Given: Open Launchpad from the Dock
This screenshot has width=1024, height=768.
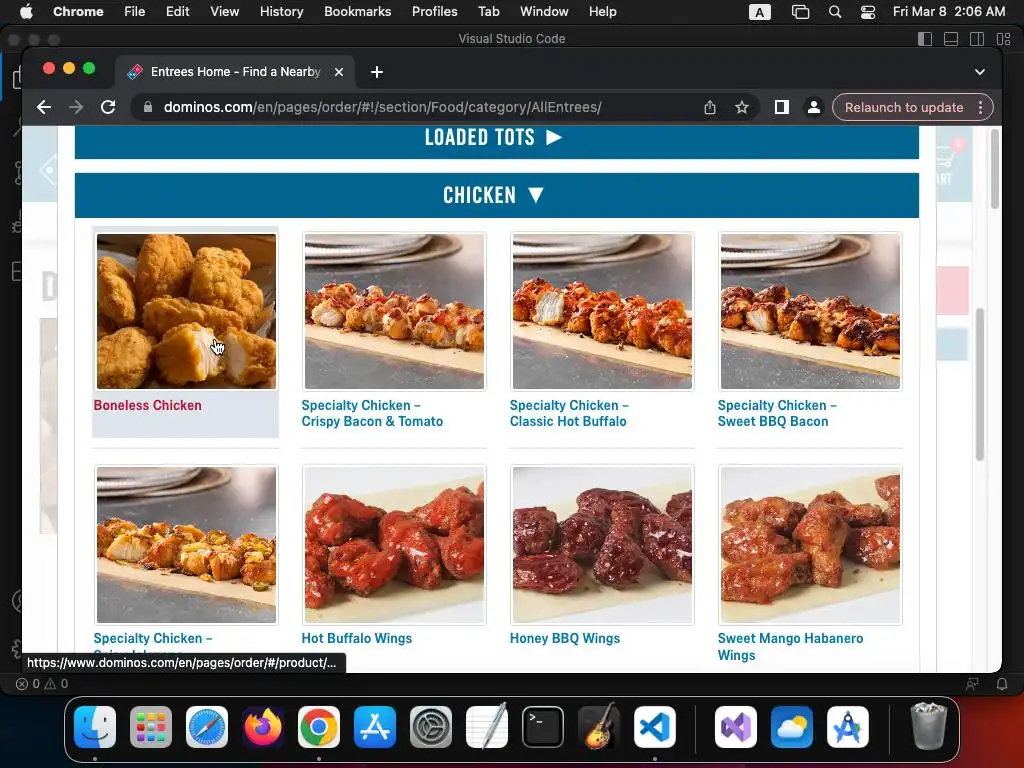Looking at the screenshot, I should point(151,727).
